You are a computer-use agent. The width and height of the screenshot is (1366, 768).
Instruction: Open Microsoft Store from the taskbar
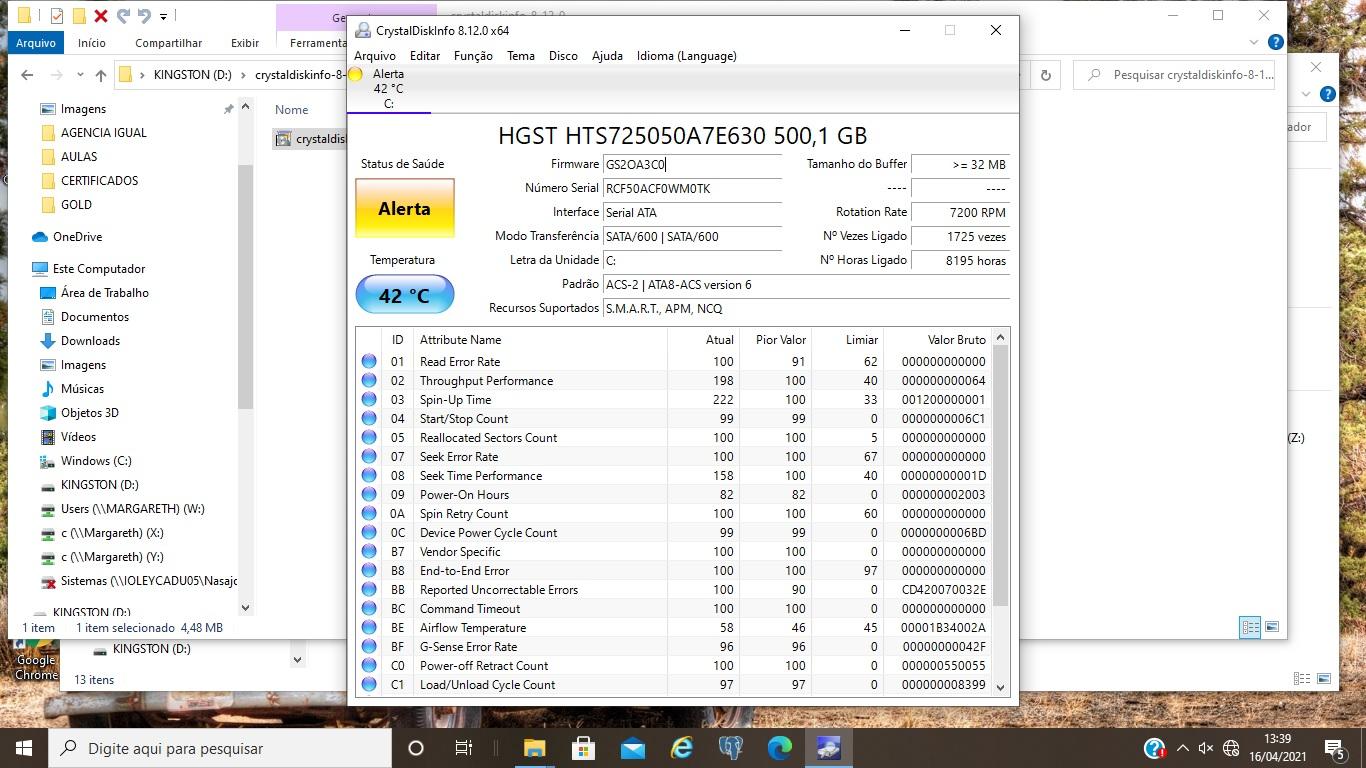click(x=584, y=748)
